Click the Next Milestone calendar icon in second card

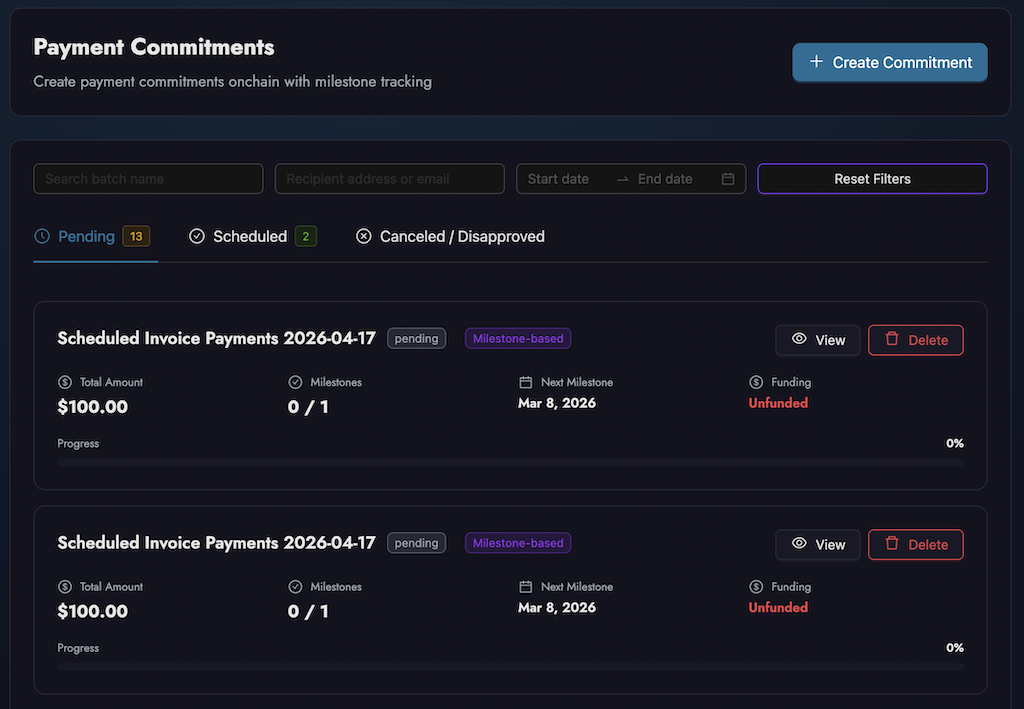(x=526, y=586)
